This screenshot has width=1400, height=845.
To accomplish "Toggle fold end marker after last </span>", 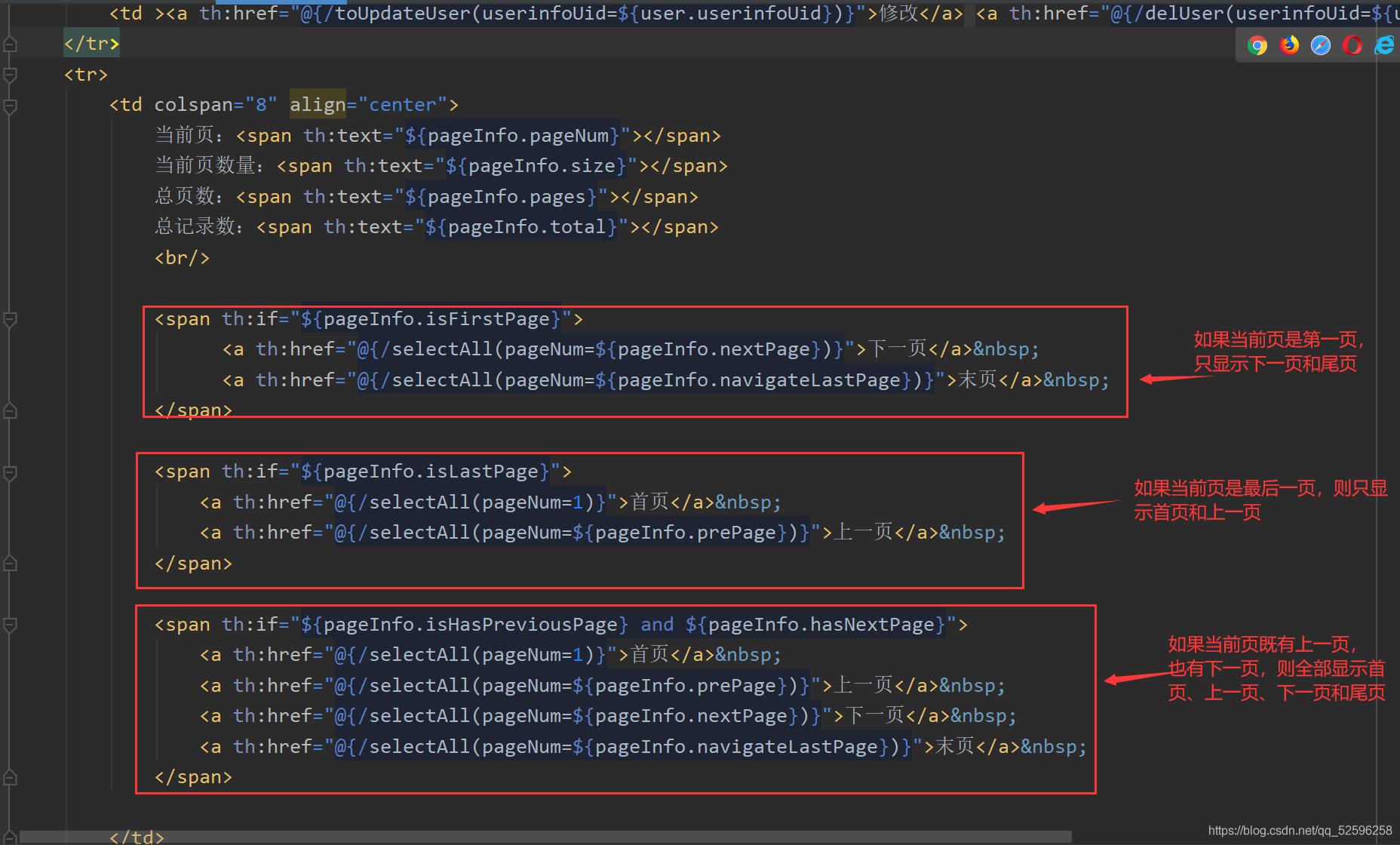I will pyautogui.click(x=11, y=777).
